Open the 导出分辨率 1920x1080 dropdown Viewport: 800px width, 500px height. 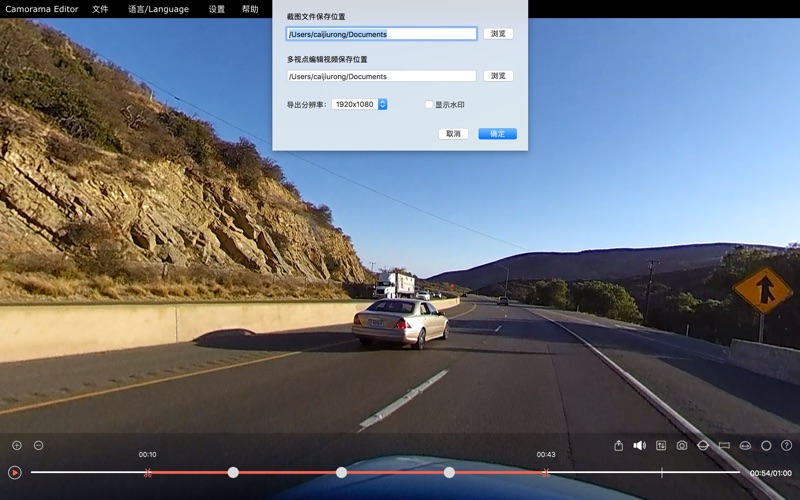[x=359, y=104]
